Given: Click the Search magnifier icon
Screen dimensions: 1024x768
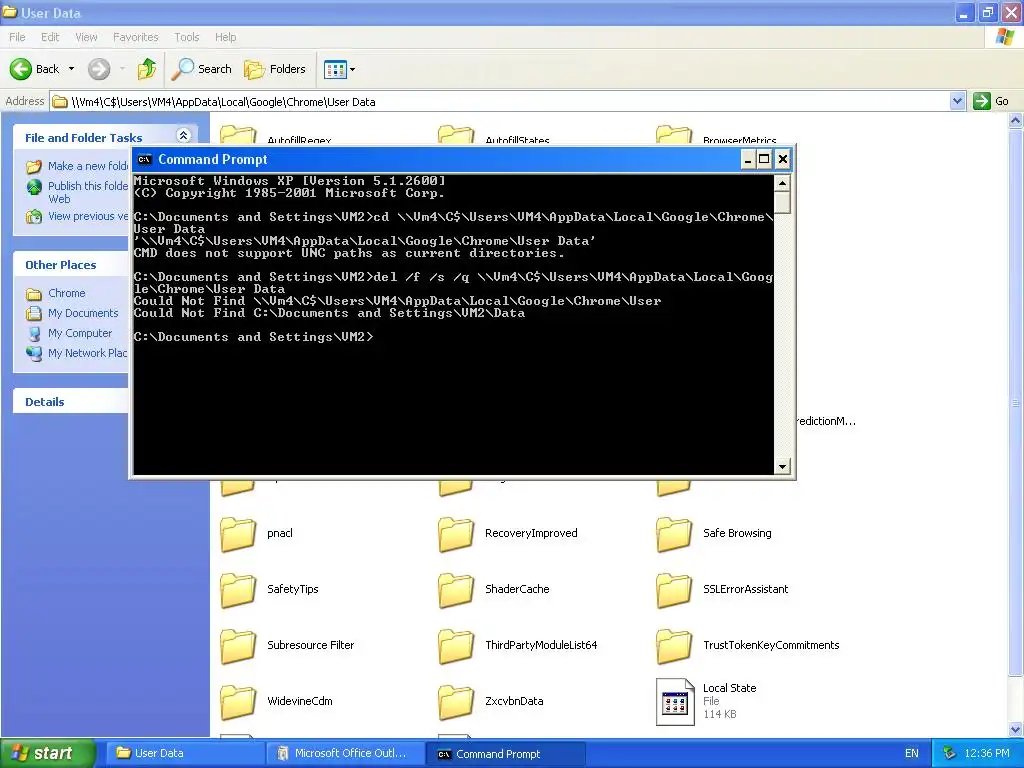Looking at the screenshot, I should point(182,69).
